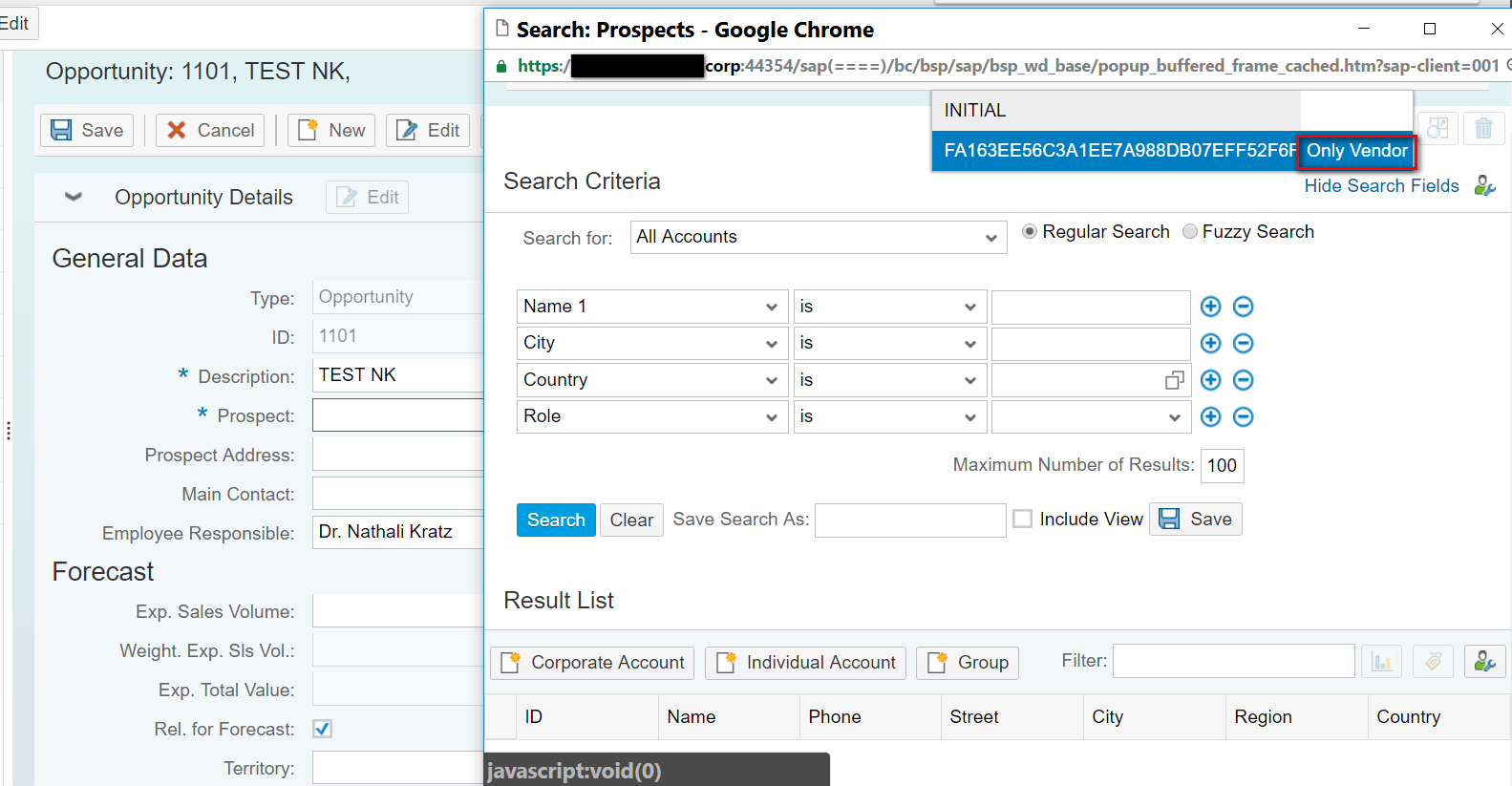
Task: Click the trash delete icon at top right
Action: pos(1483,128)
